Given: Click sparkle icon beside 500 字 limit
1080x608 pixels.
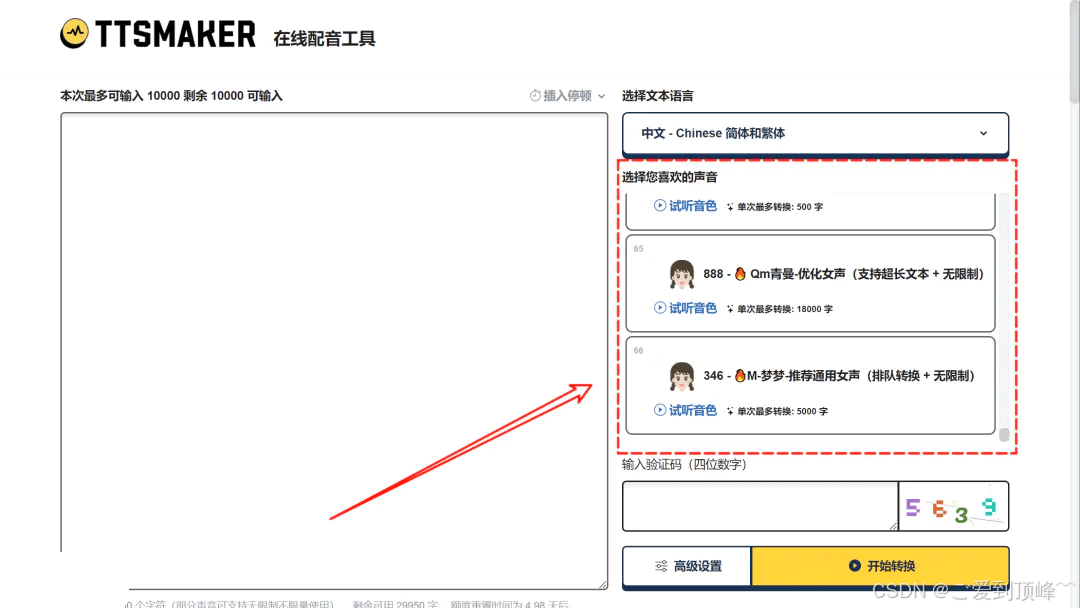Looking at the screenshot, I should [x=730, y=207].
